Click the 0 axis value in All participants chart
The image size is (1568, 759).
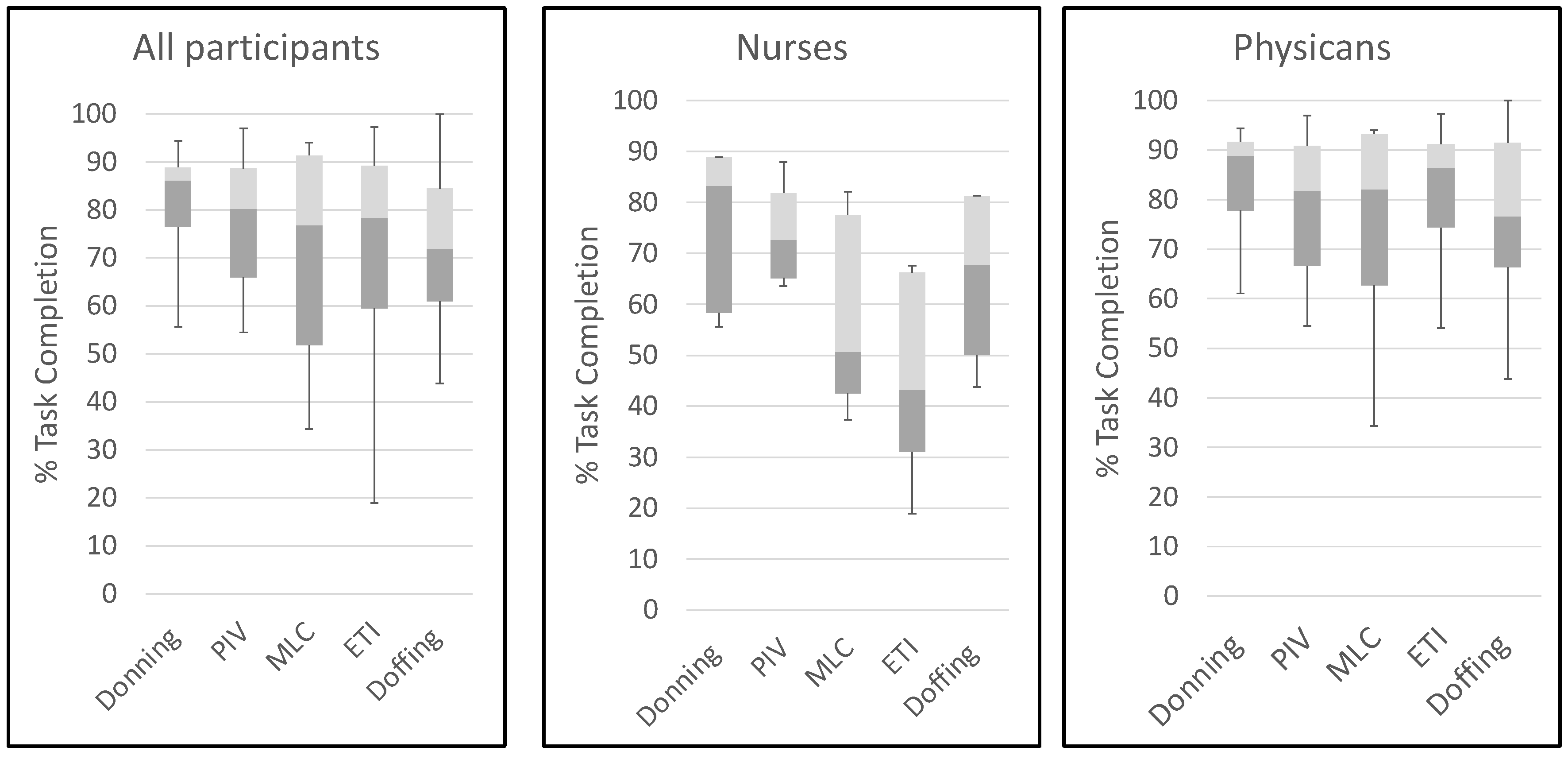[x=109, y=593]
